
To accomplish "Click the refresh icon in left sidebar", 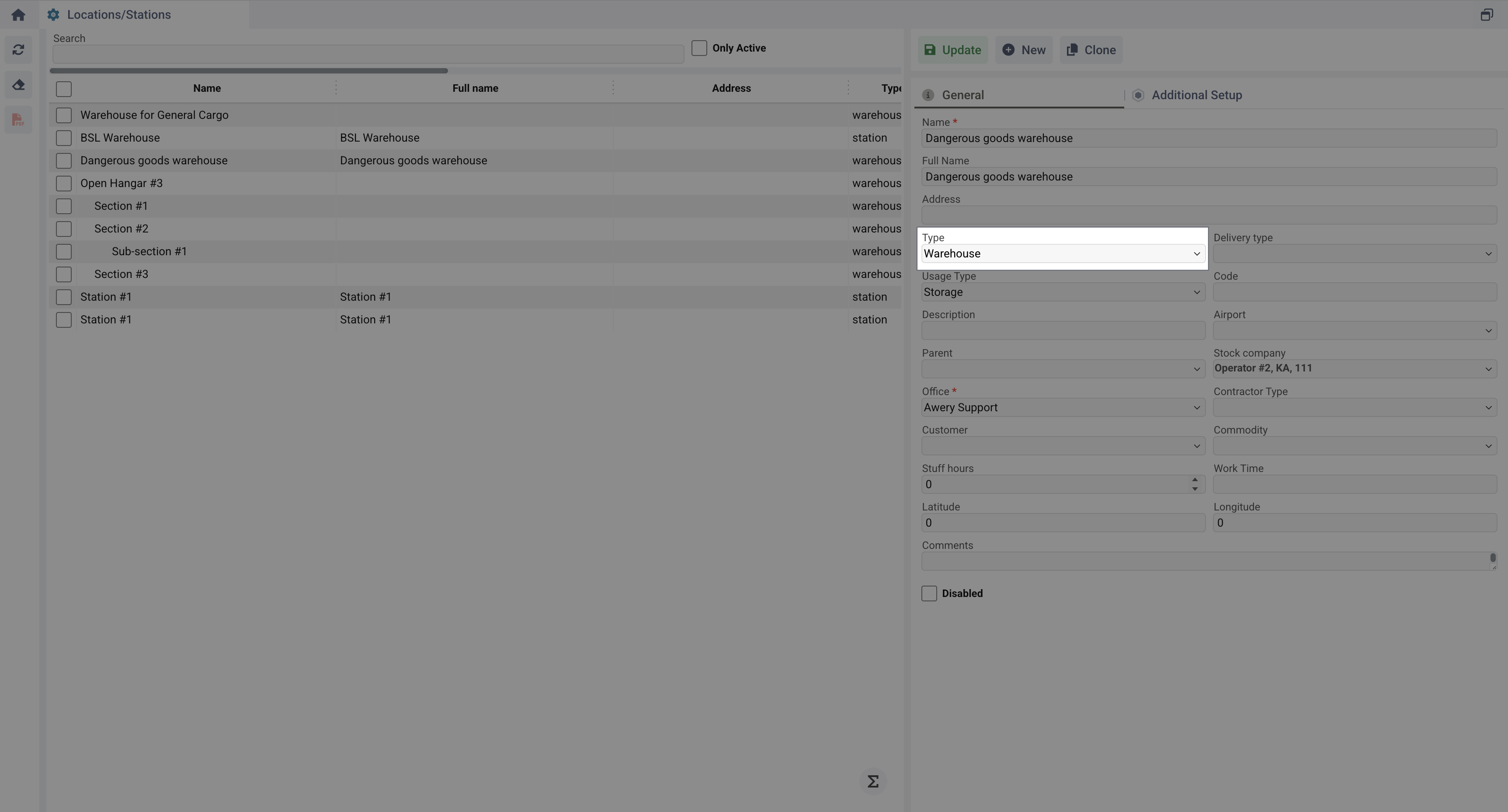I will [18, 50].
